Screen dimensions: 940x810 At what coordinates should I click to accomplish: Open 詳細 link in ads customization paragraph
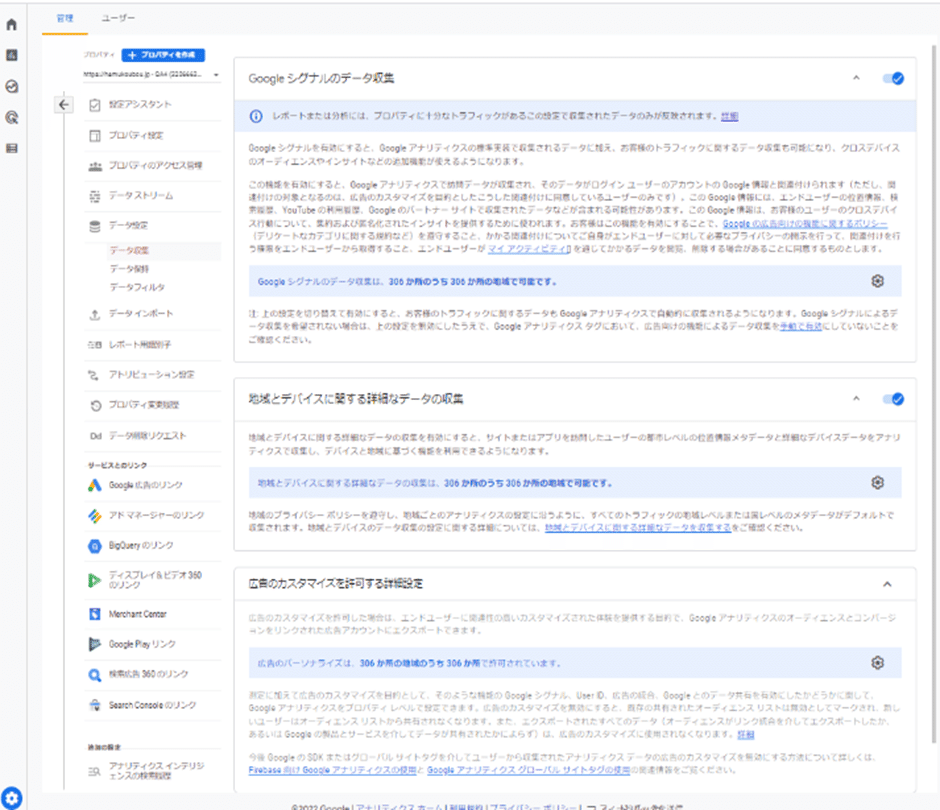click(x=746, y=734)
